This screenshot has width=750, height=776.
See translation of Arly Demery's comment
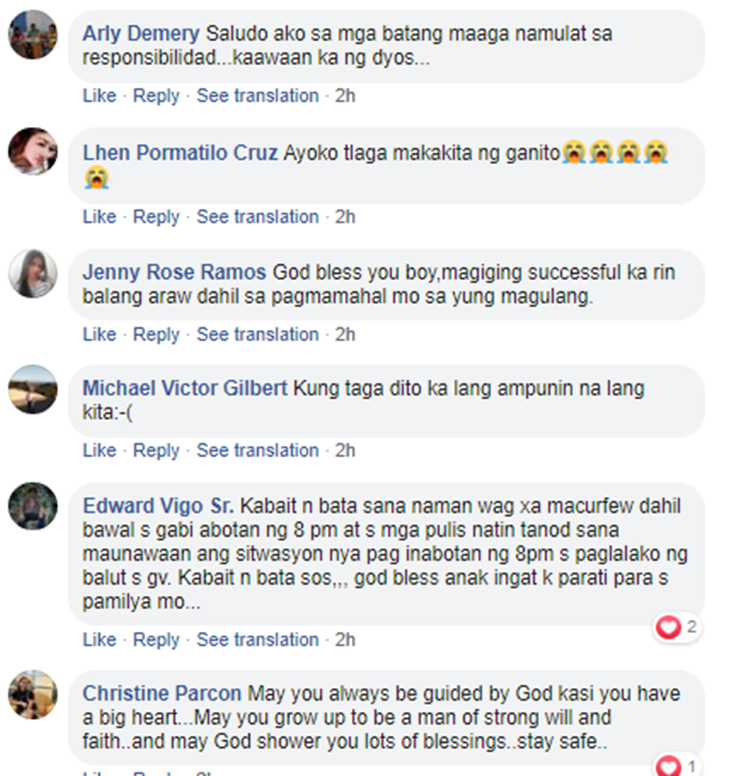pos(257,96)
